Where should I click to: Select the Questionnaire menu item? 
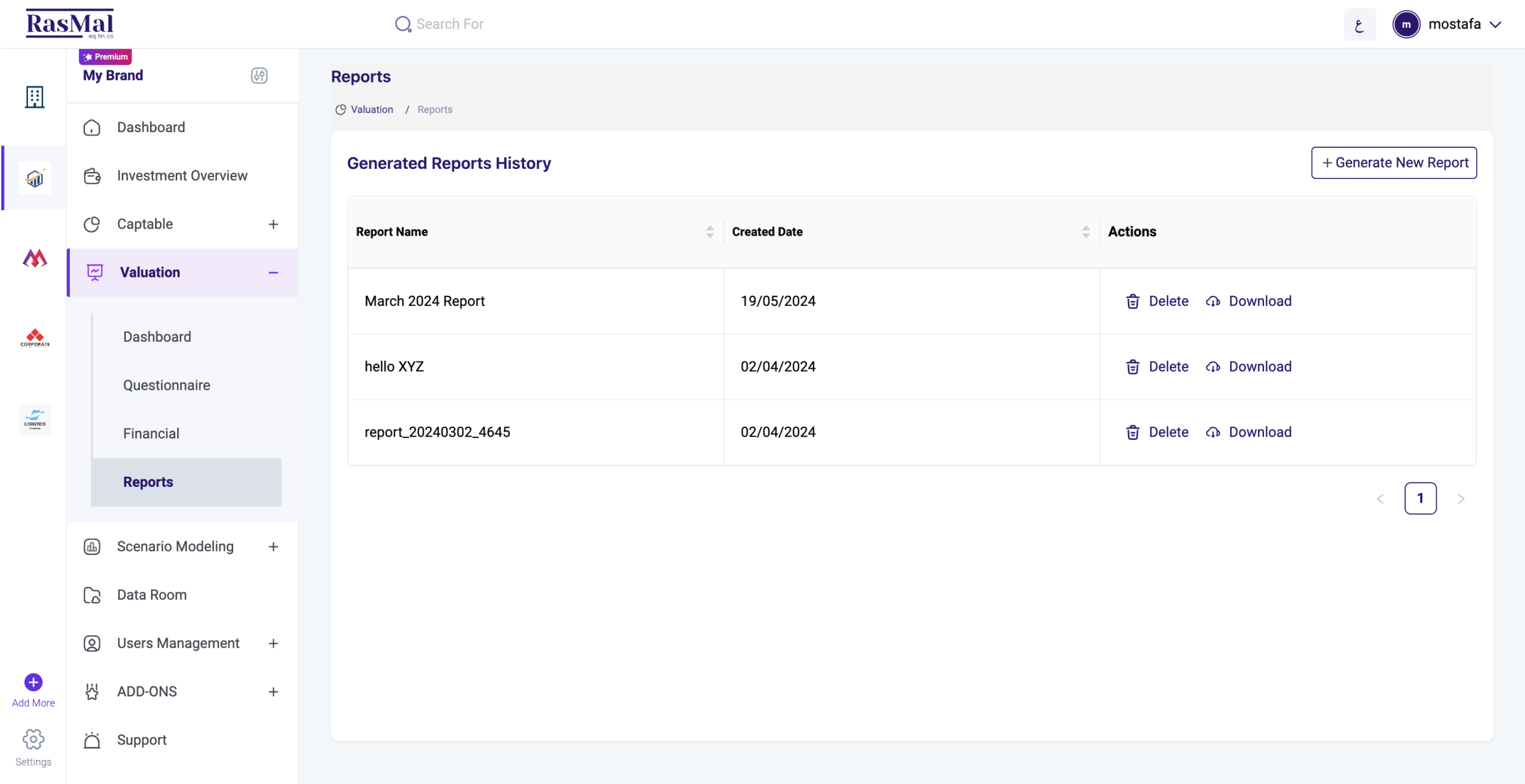pos(166,385)
